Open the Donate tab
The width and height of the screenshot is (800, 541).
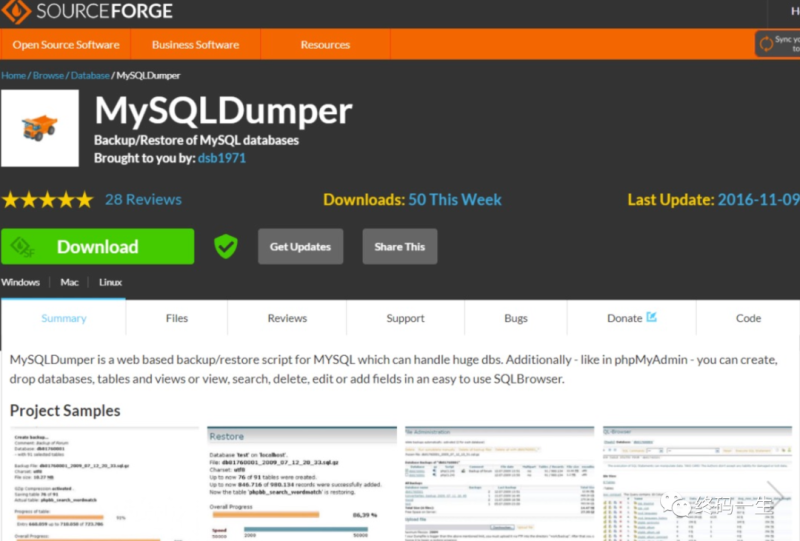click(632, 318)
